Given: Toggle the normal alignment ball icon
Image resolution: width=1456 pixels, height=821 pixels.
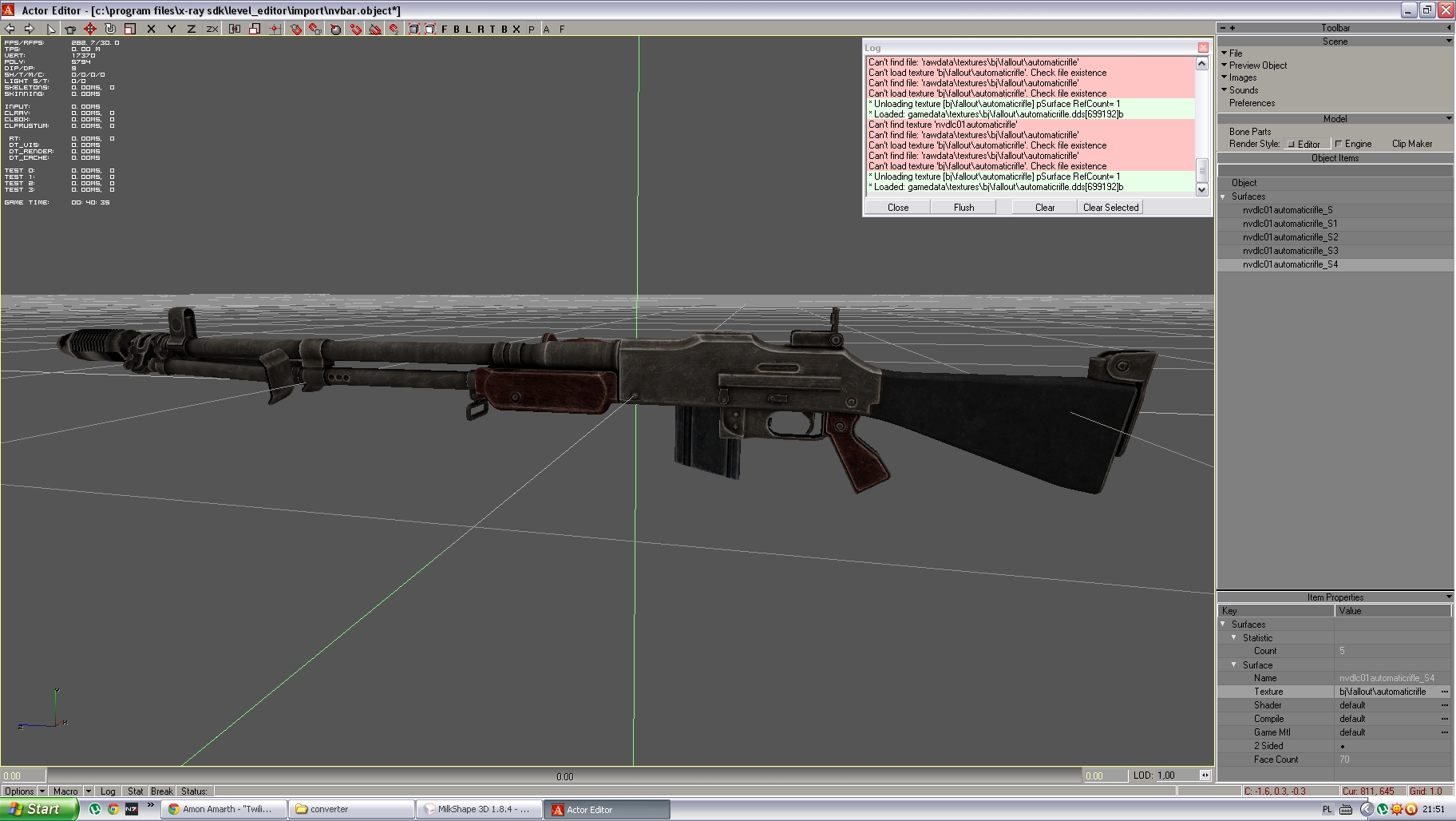Looking at the screenshot, I should 335,29.
